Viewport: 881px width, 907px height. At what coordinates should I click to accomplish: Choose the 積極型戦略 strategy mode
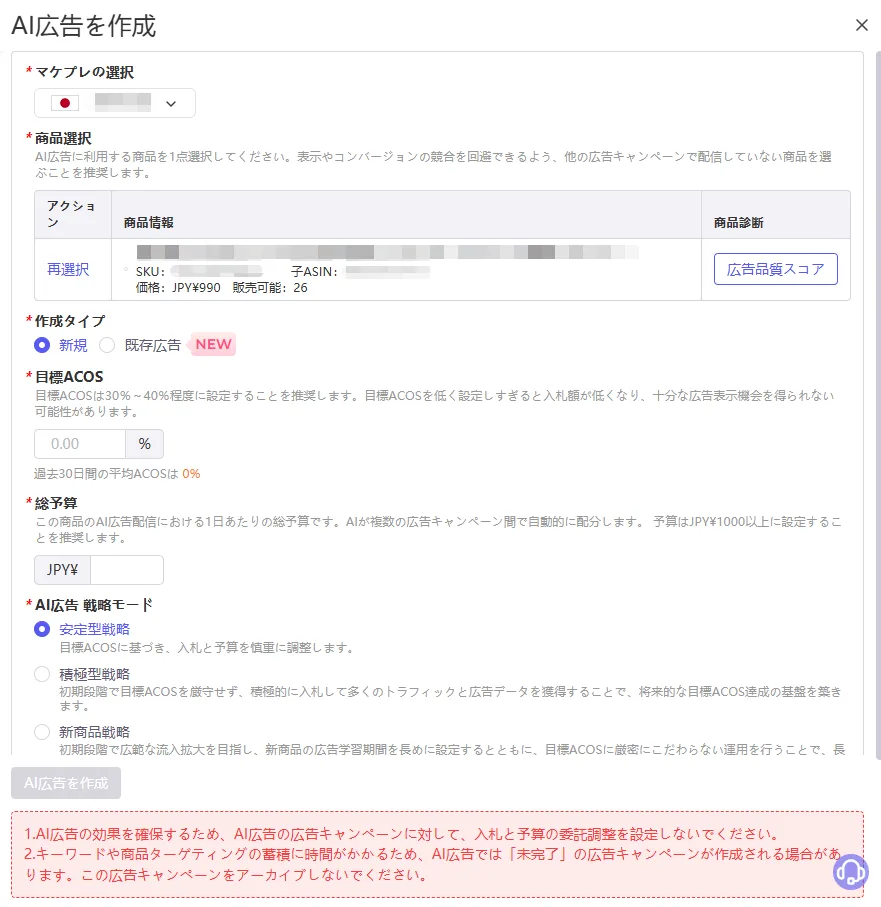point(42,674)
